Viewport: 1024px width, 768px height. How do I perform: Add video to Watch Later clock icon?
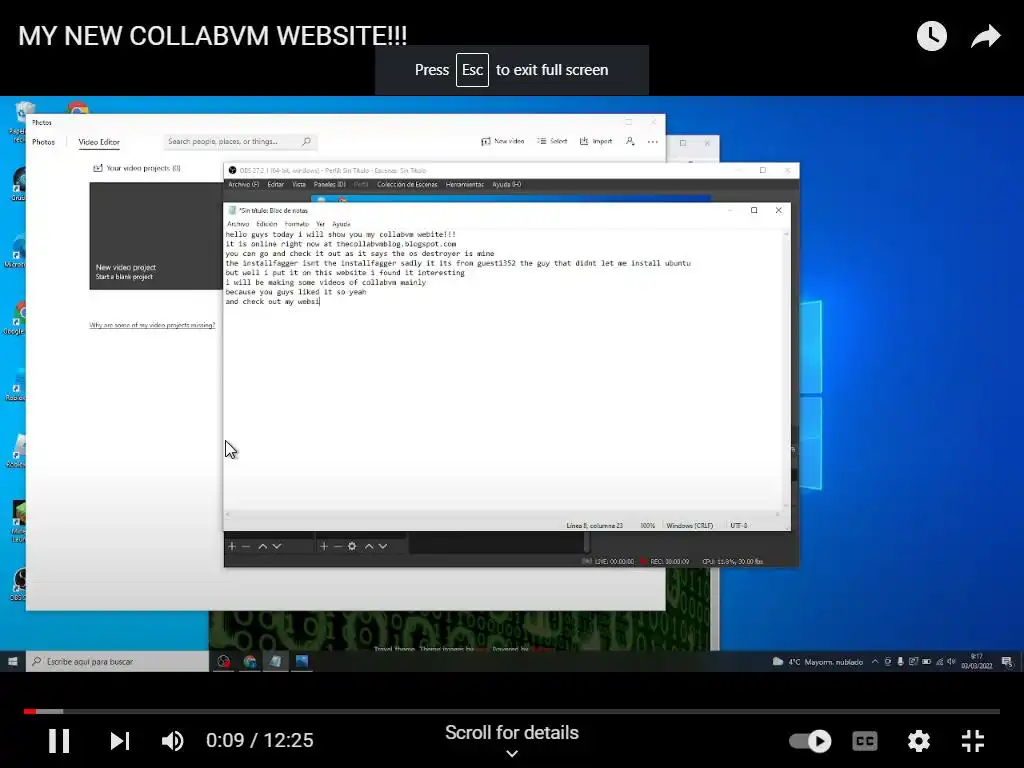coord(931,36)
